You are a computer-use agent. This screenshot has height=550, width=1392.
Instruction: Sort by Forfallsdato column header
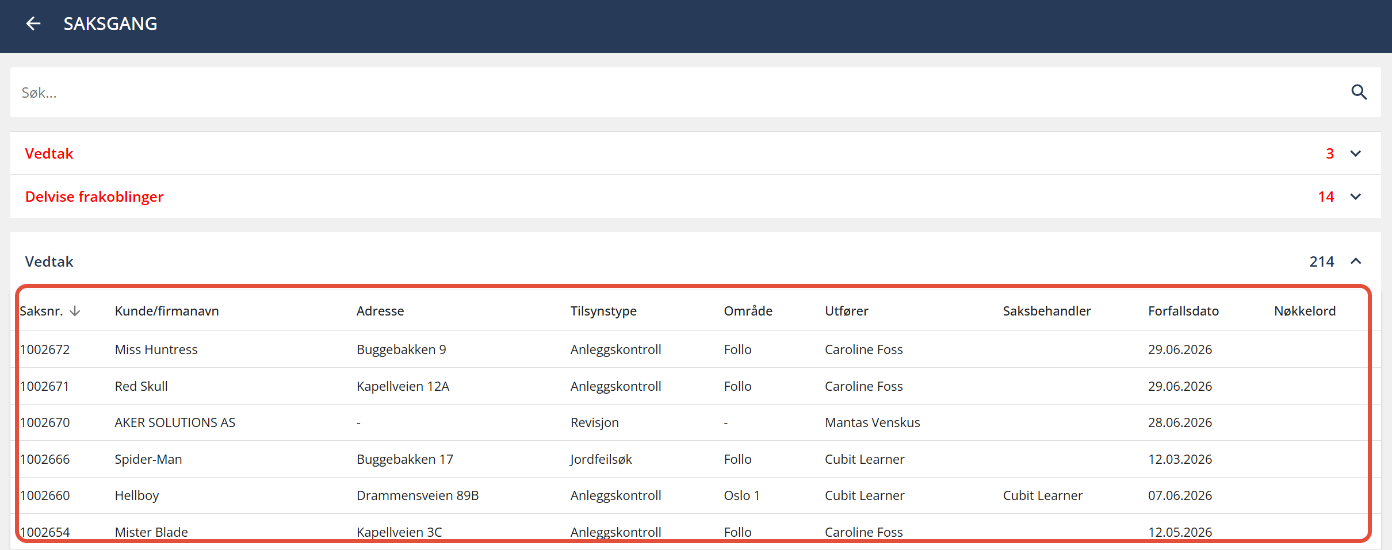1183,311
